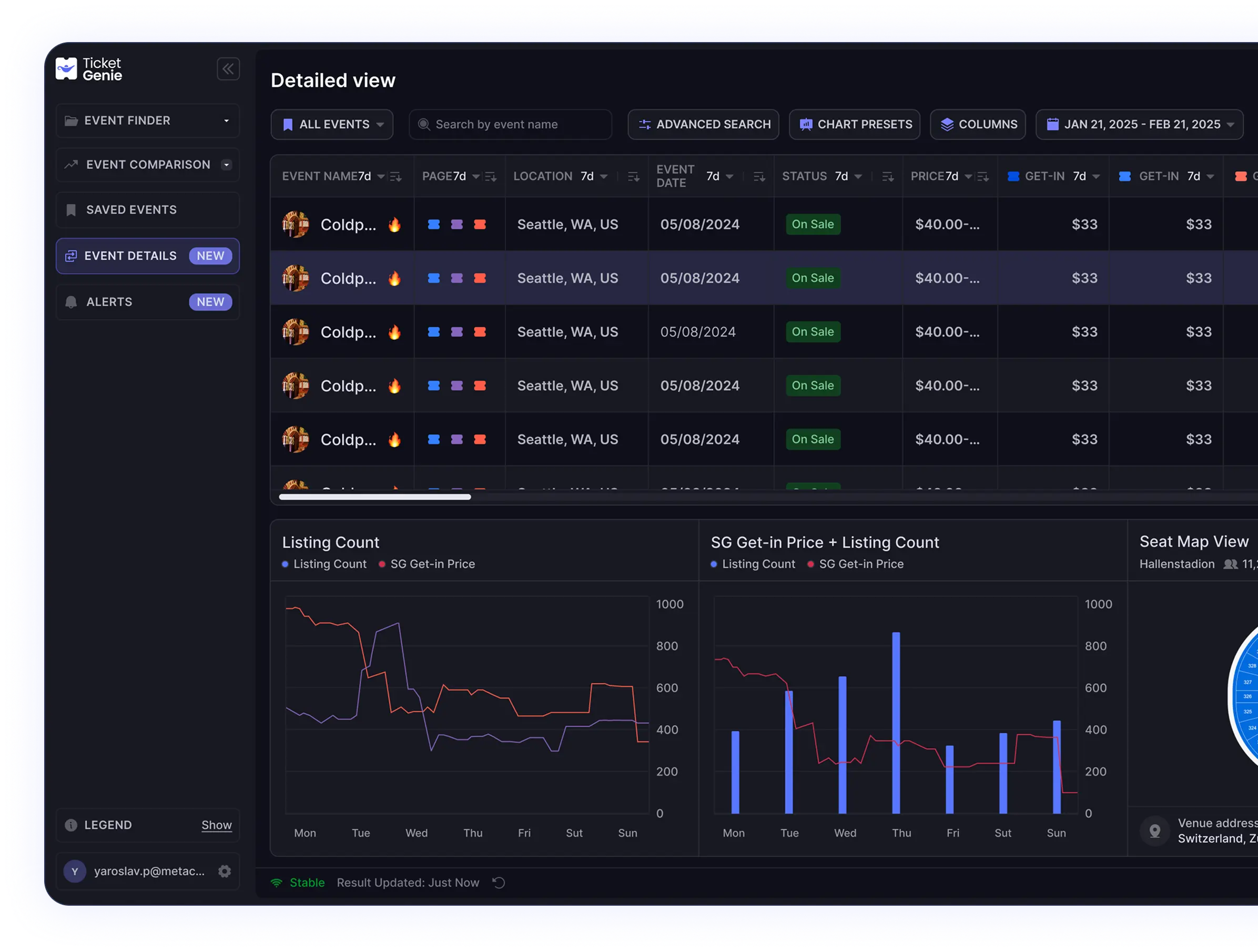The height and width of the screenshot is (952, 1258).
Task: Open Advanced Search
Action: coord(704,125)
